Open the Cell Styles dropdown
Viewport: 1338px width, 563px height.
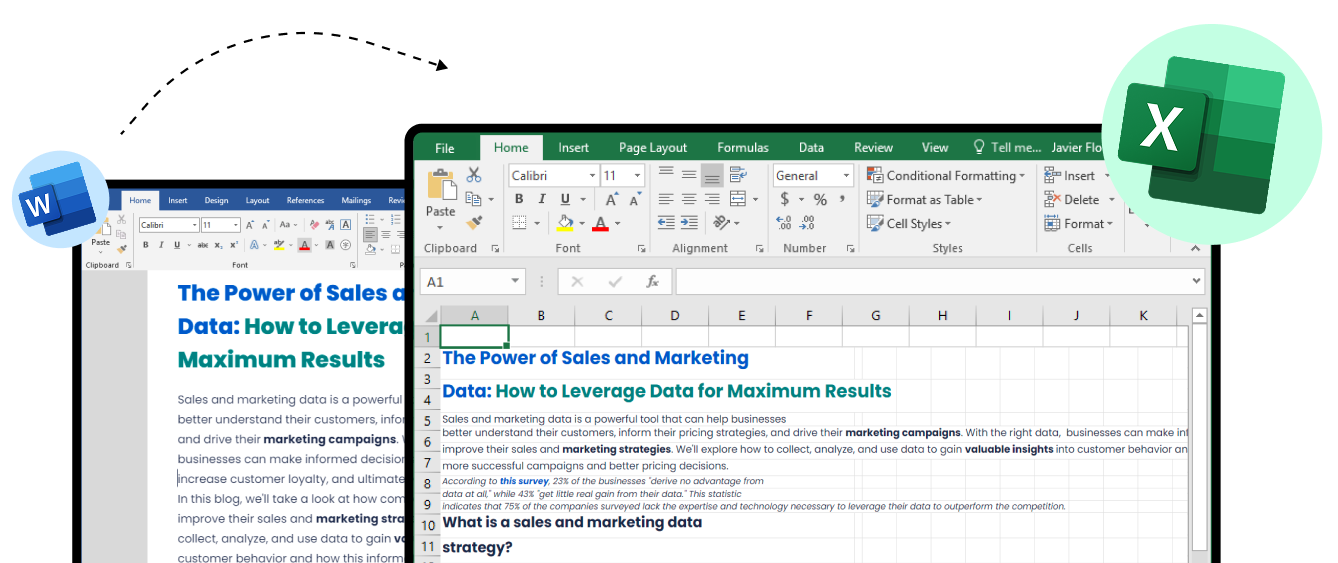(909, 223)
